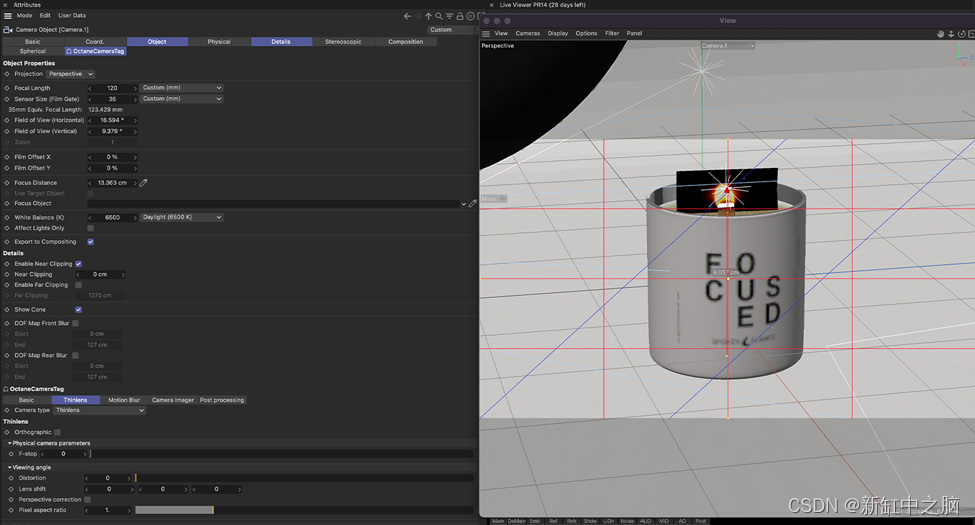The width and height of the screenshot is (975, 525).
Task: Select the viewport orbit rotate icon
Action: click(x=961, y=34)
